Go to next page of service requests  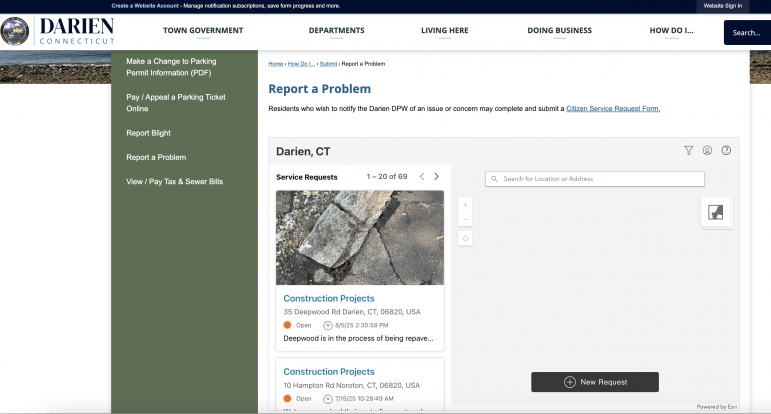pos(436,177)
